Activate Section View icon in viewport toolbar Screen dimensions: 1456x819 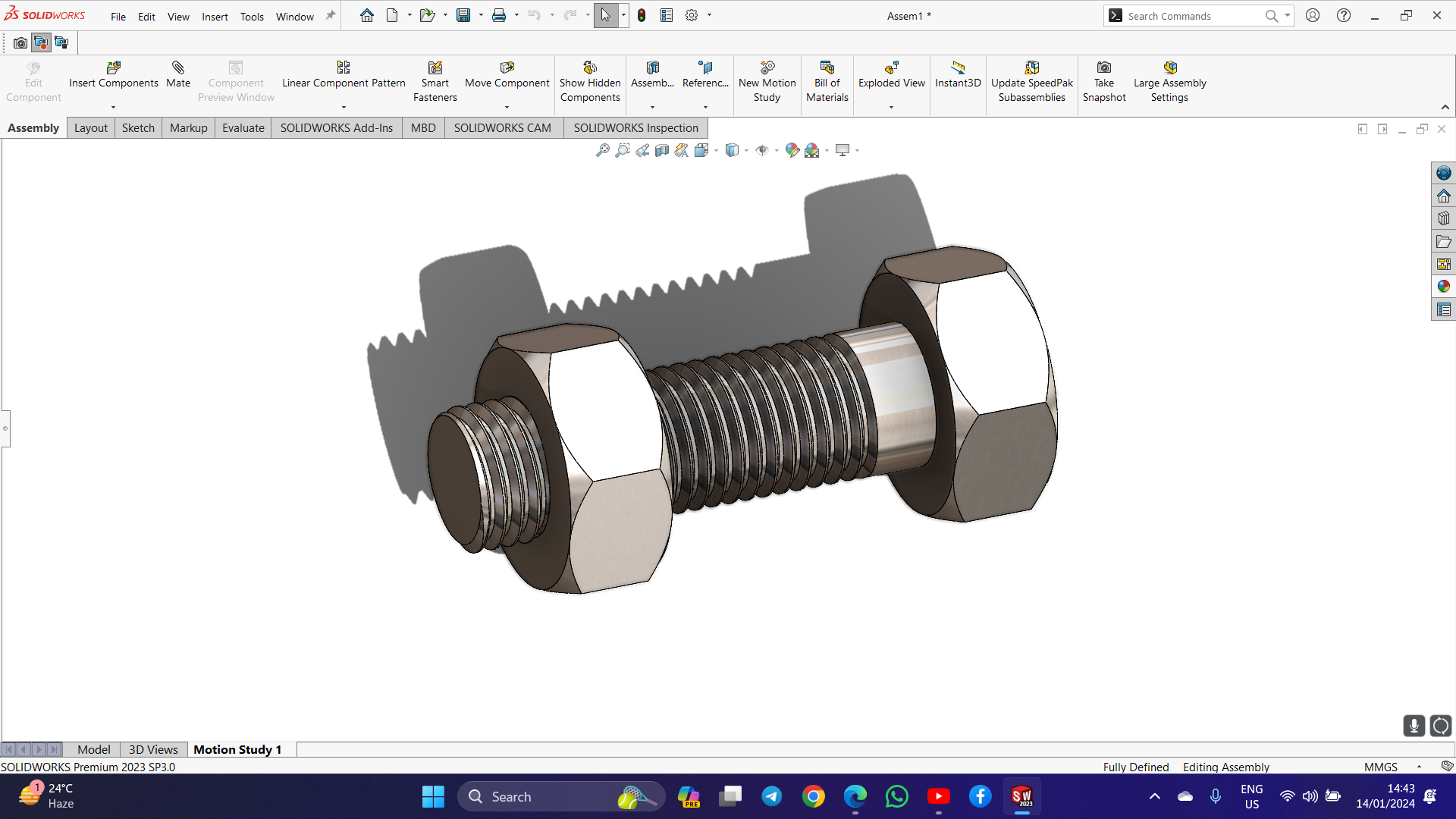point(662,150)
